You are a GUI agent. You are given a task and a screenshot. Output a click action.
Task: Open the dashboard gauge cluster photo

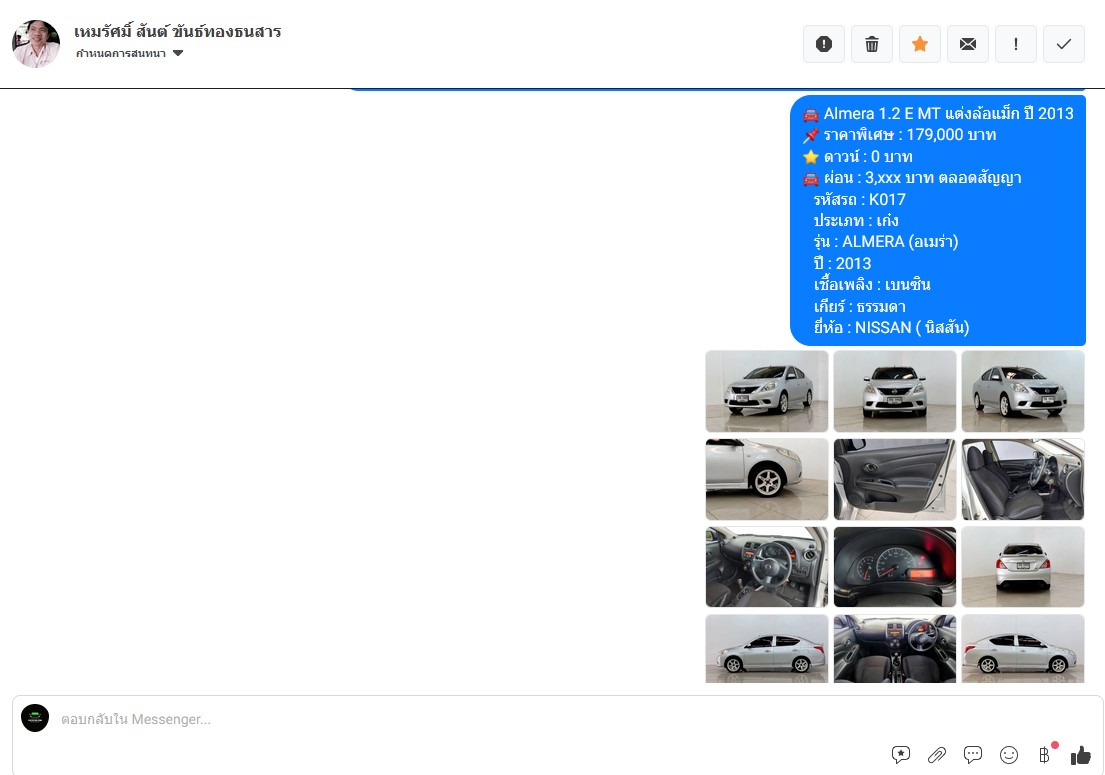pyautogui.click(x=895, y=567)
